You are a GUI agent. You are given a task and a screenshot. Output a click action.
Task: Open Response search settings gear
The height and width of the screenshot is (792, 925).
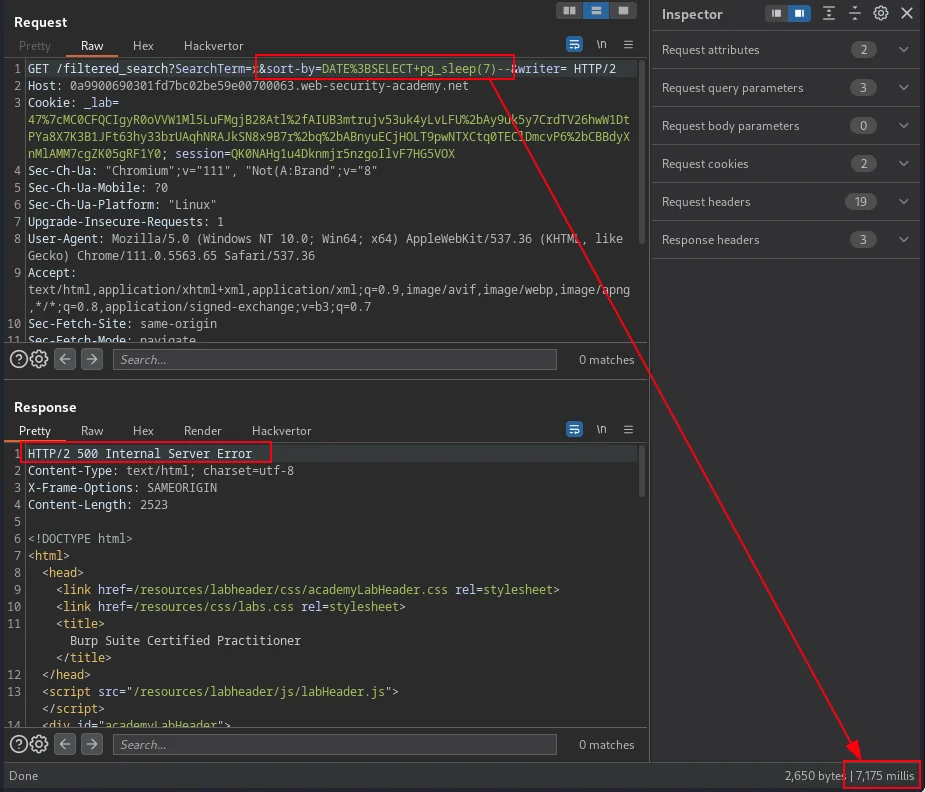point(39,744)
